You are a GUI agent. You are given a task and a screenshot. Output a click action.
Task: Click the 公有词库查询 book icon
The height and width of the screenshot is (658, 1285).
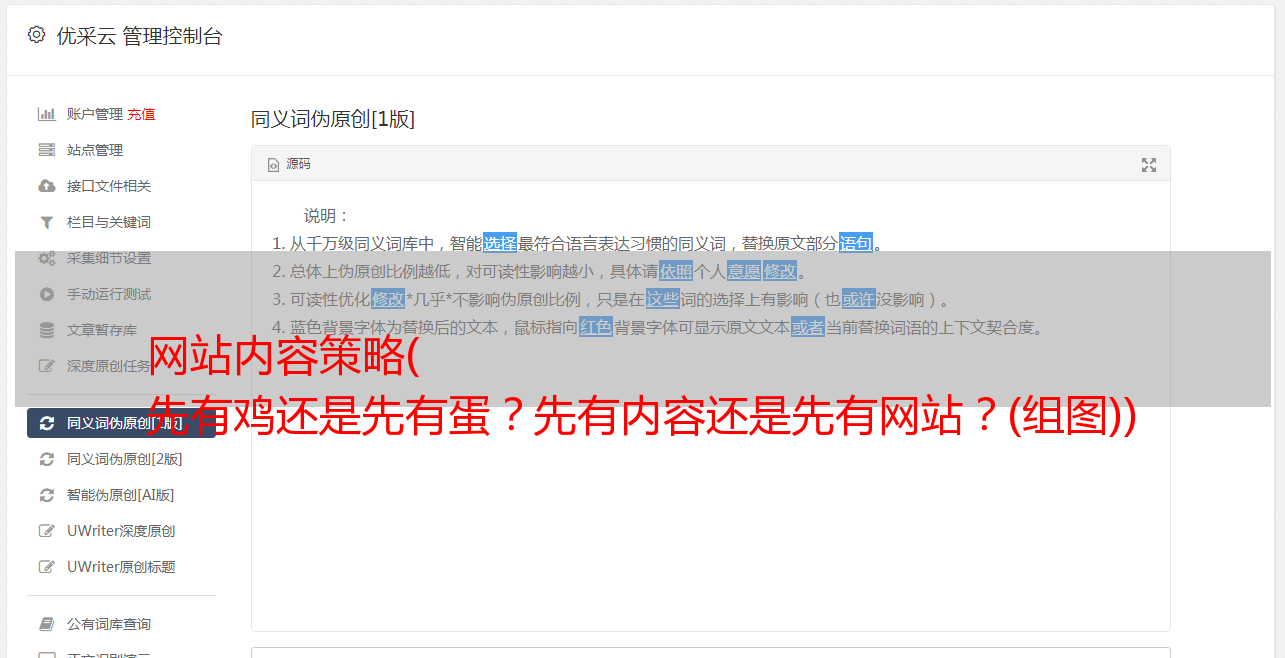tap(46, 624)
